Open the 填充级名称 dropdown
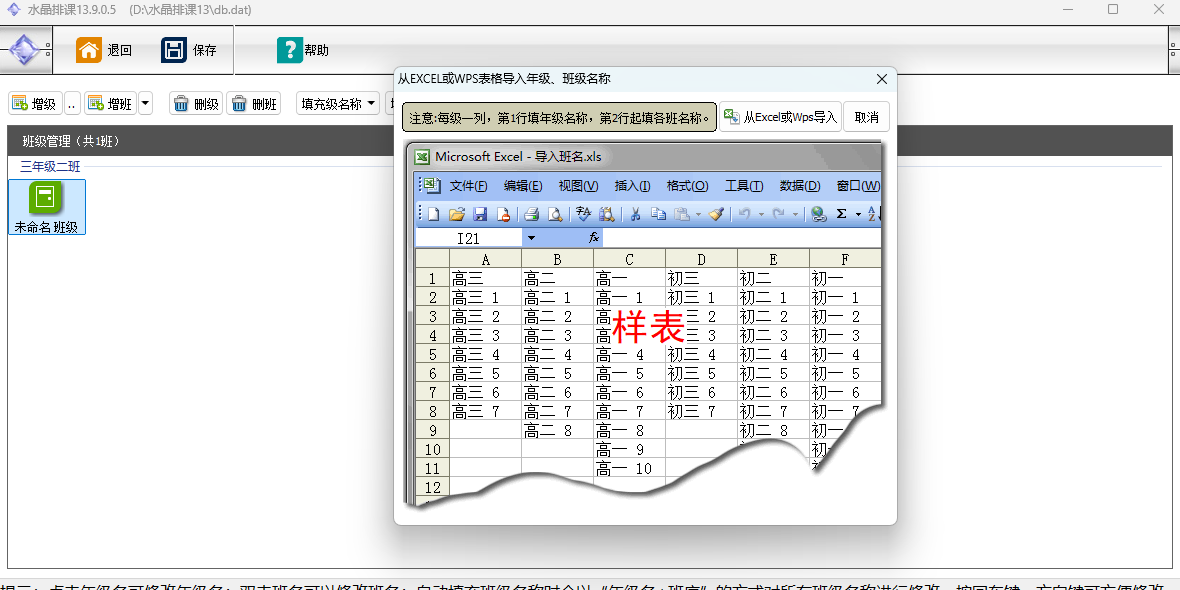Screen dimensions: 1180x590 click(x=337, y=104)
